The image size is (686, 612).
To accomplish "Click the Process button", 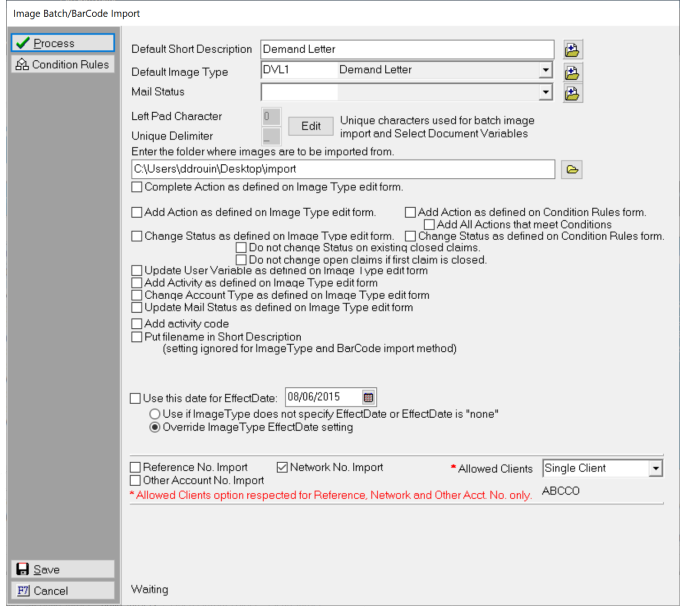I will pyautogui.click(x=62, y=43).
